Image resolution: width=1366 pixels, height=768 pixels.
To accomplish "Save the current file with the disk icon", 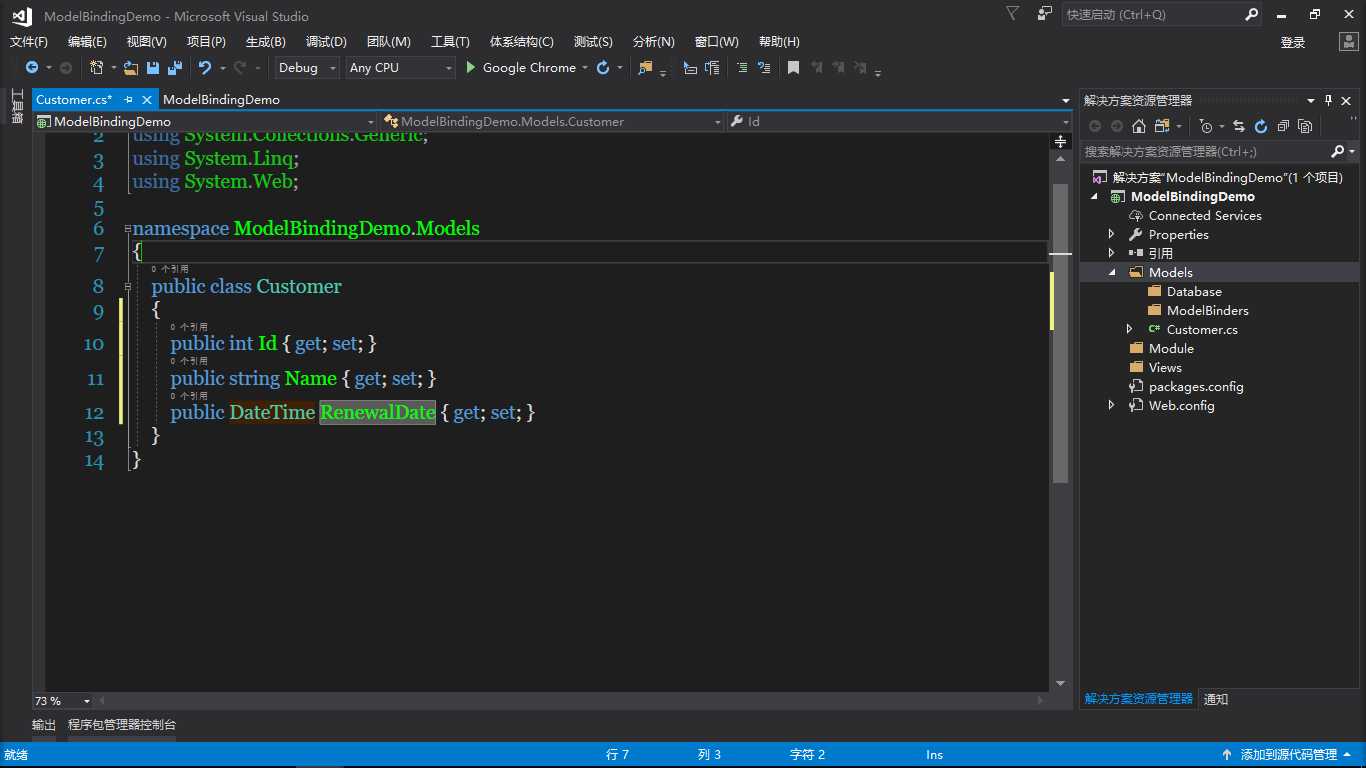I will (153, 68).
